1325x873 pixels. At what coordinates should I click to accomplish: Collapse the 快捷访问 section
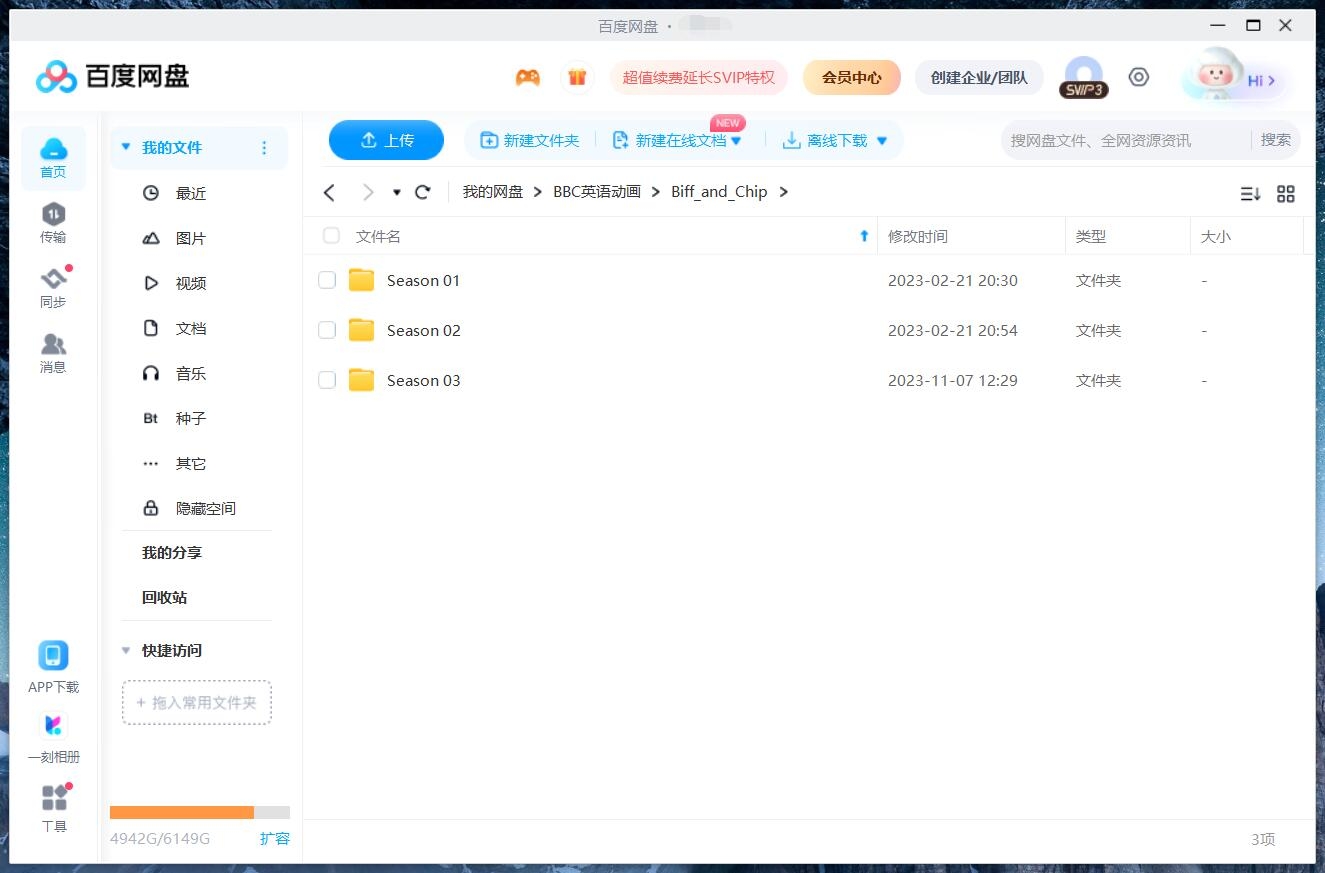125,650
